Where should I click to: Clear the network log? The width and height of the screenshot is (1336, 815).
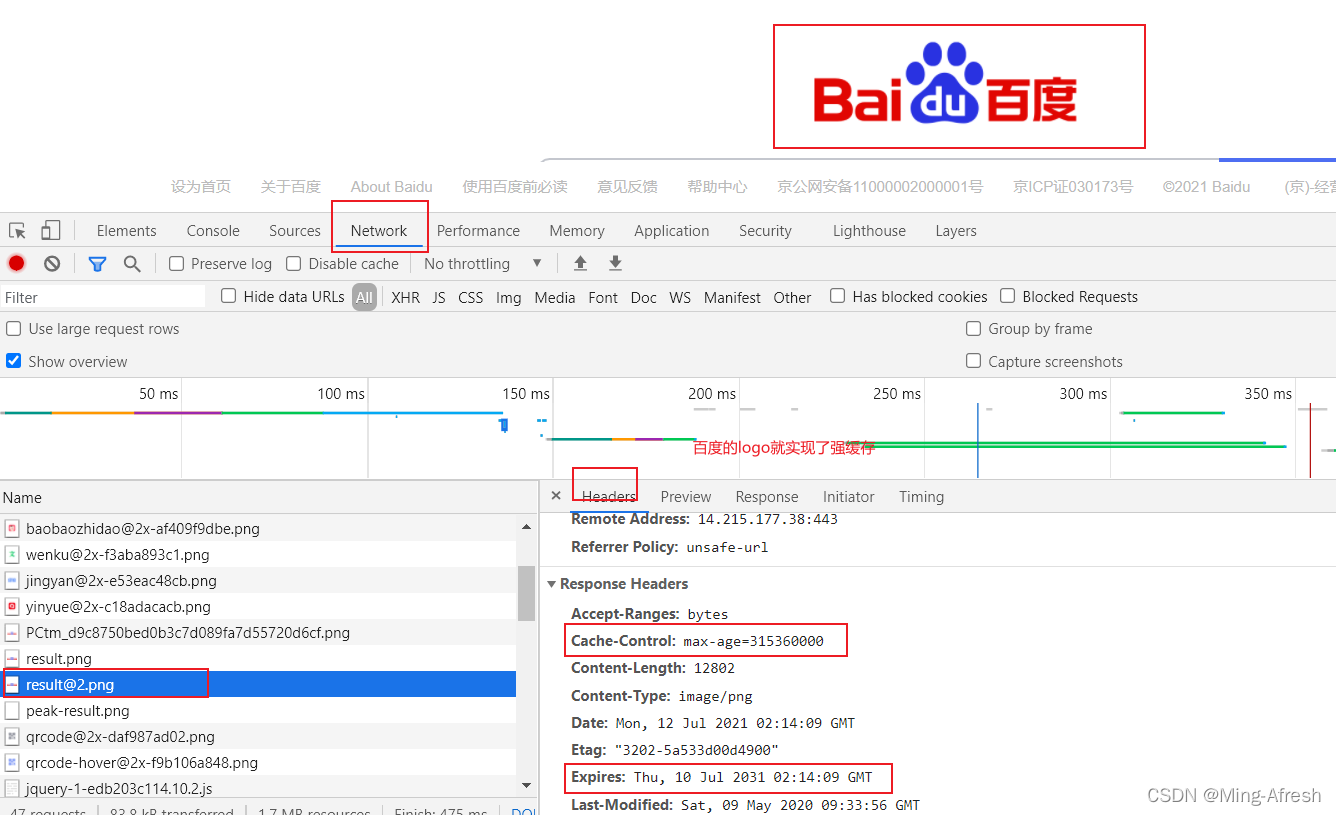(x=52, y=263)
